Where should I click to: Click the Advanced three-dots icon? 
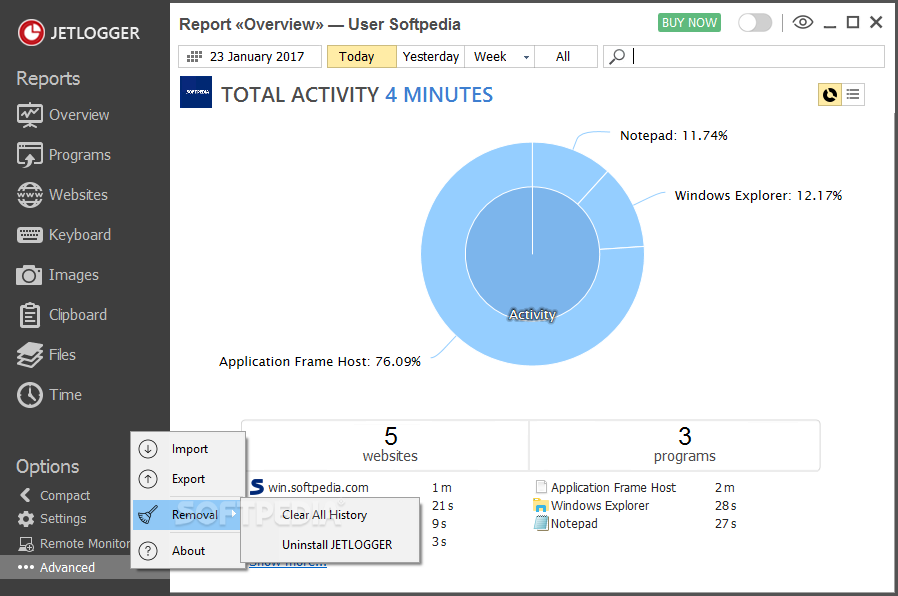[x=26, y=567]
